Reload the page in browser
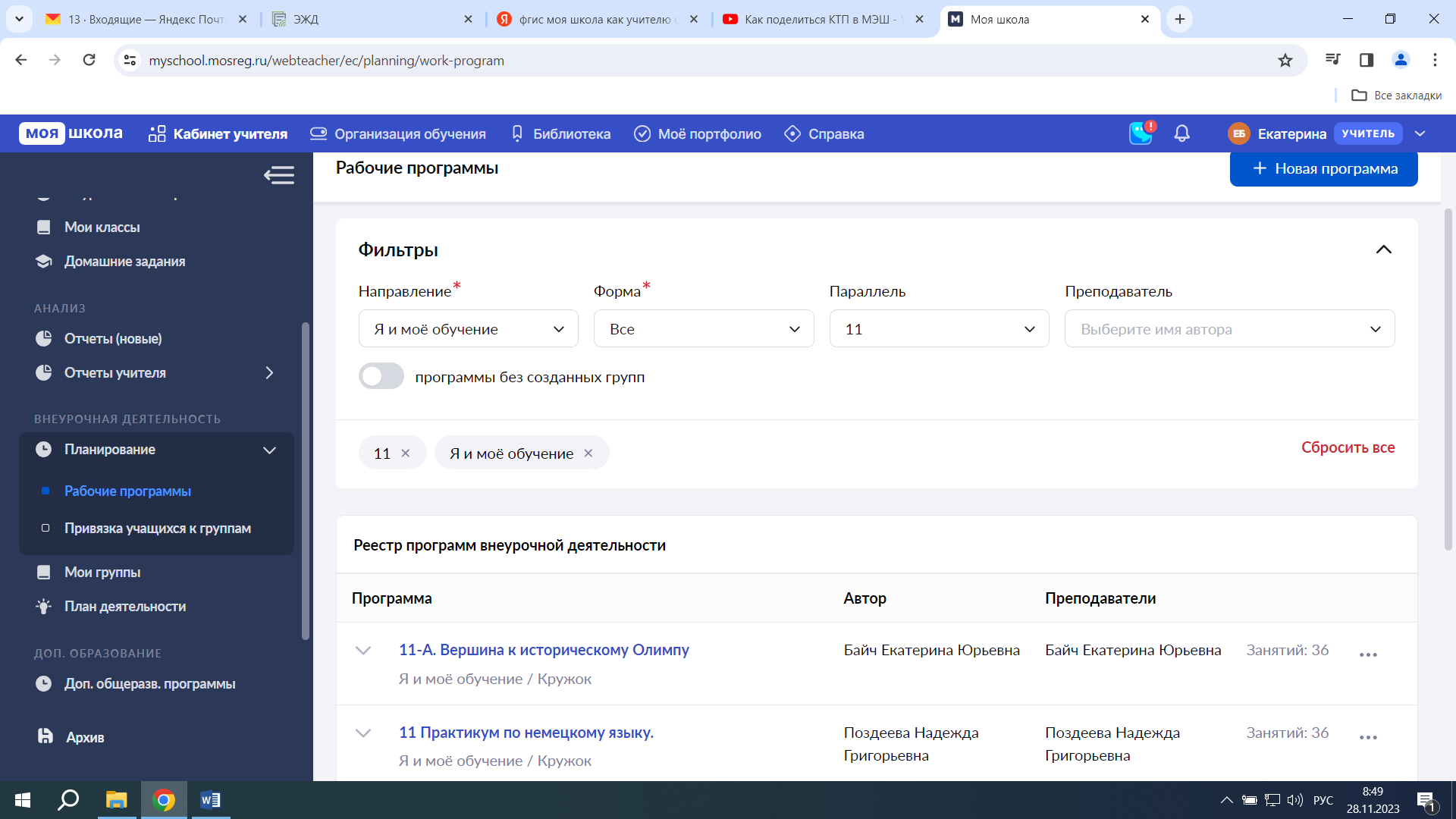This screenshot has height=819, width=1456. click(x=89, y=60)
